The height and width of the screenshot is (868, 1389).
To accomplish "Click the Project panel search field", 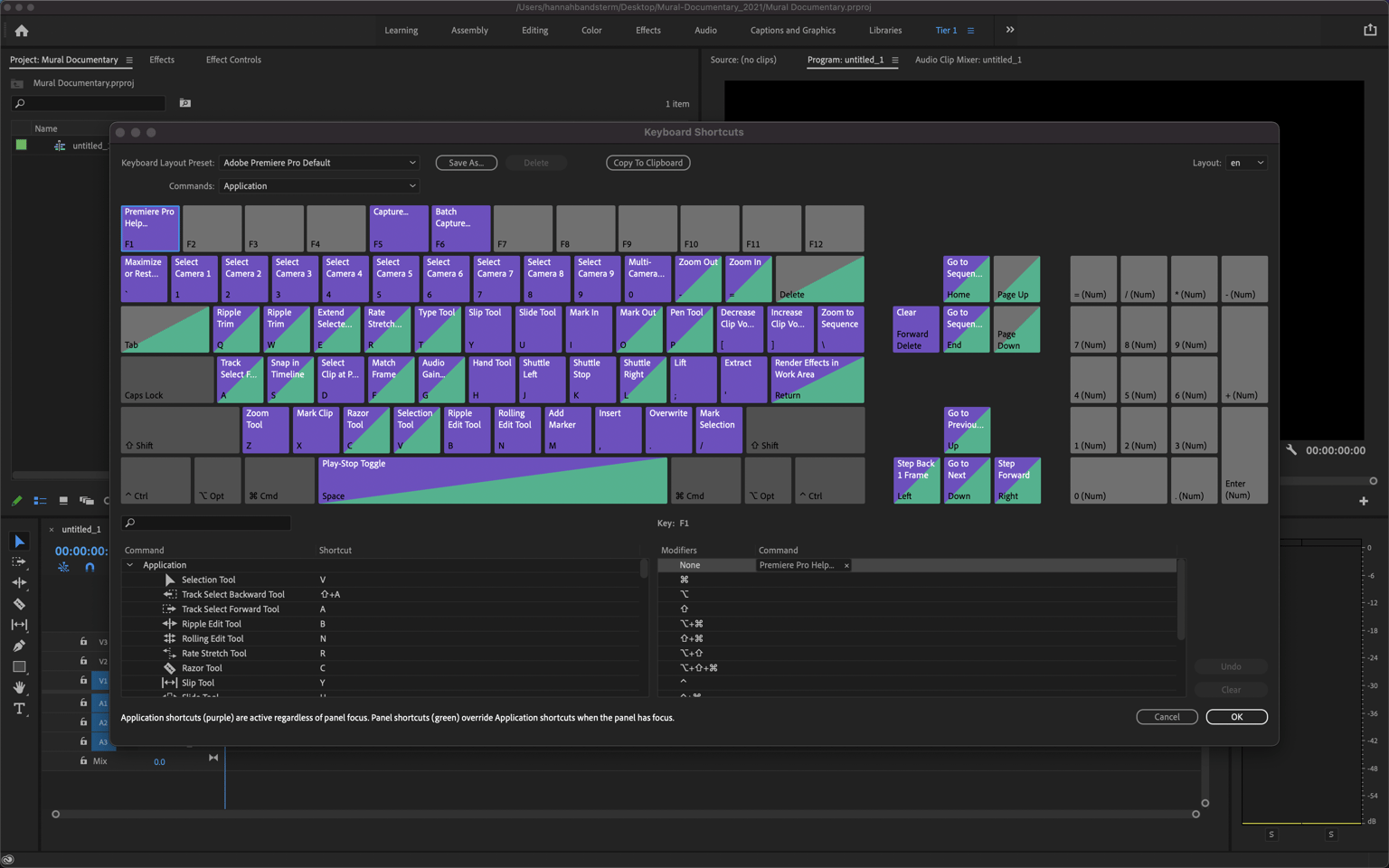I will point(89,104).
